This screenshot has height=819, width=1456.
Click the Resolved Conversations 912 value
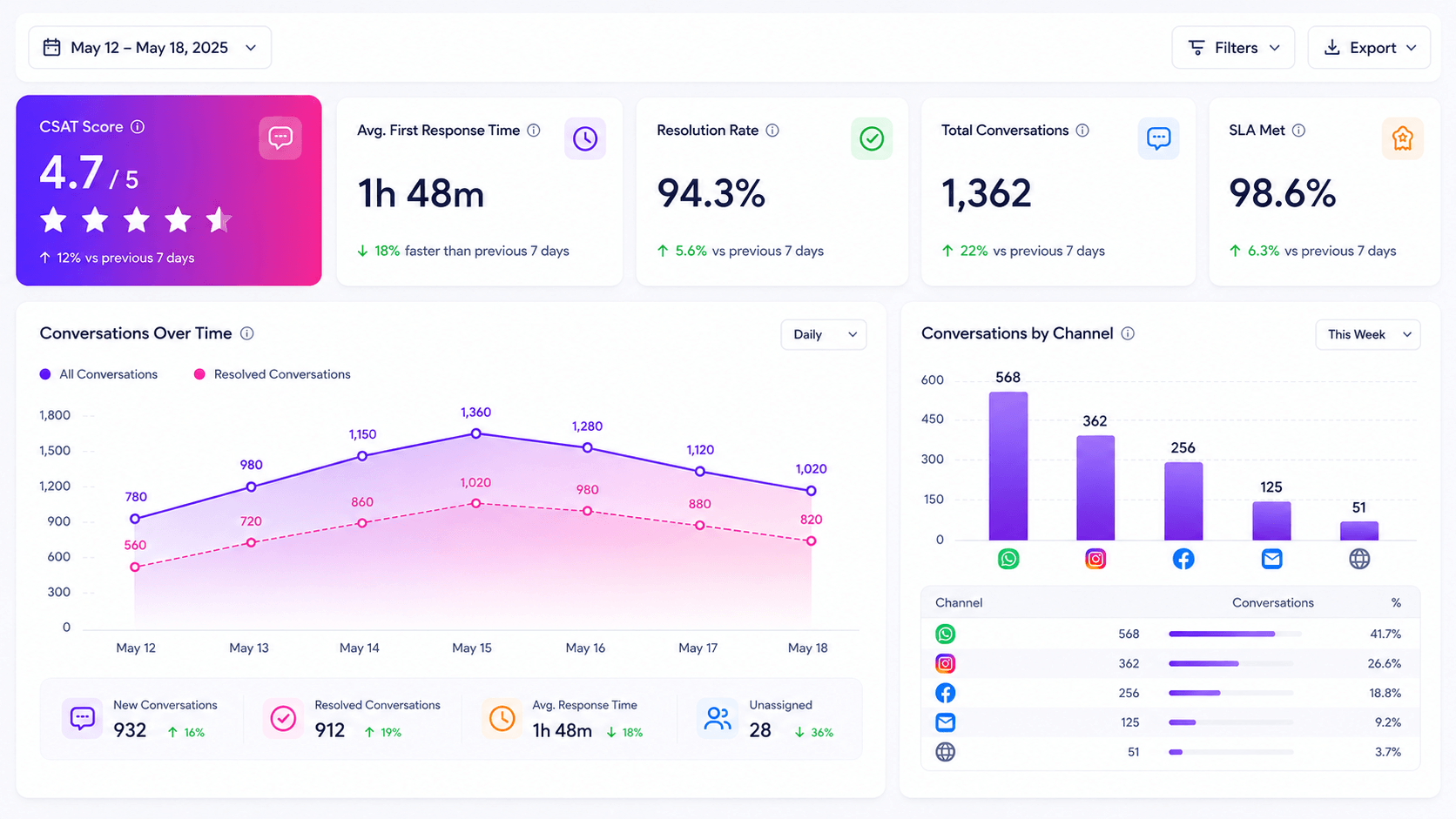click(330, 730)
